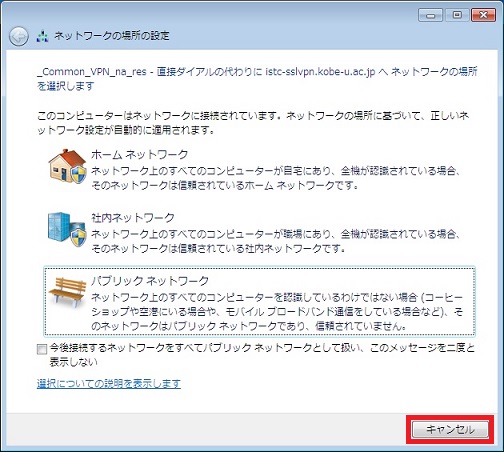Select 社内ネットワーク option title
This screenshot has width=504, height=452.
(x=133, y=218)
